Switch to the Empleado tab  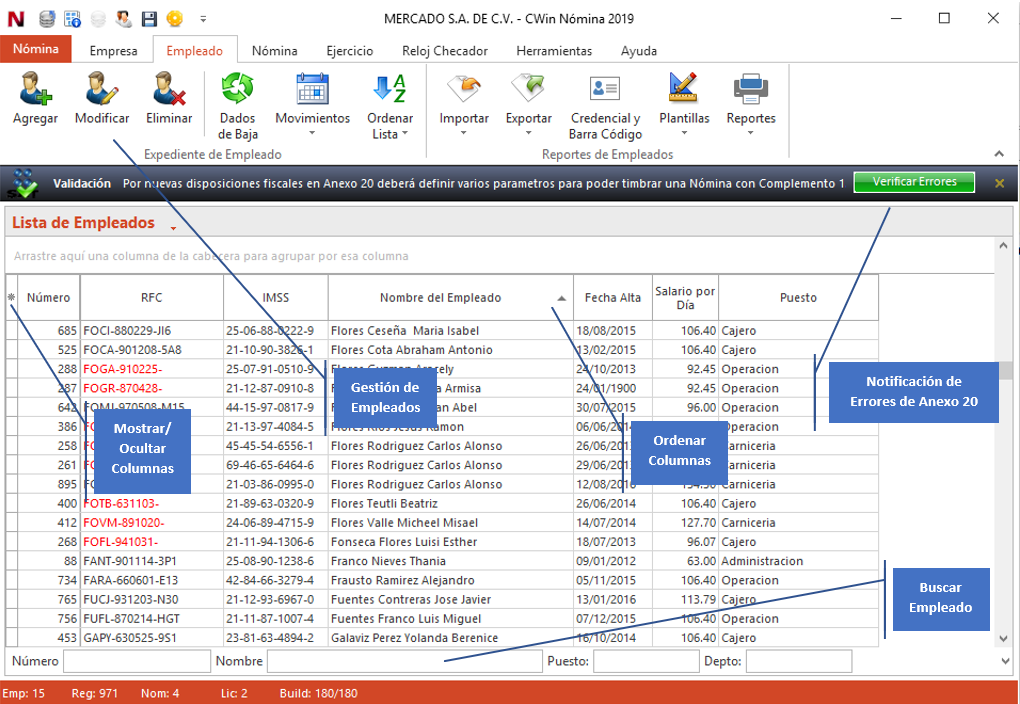tap(195, 51)
